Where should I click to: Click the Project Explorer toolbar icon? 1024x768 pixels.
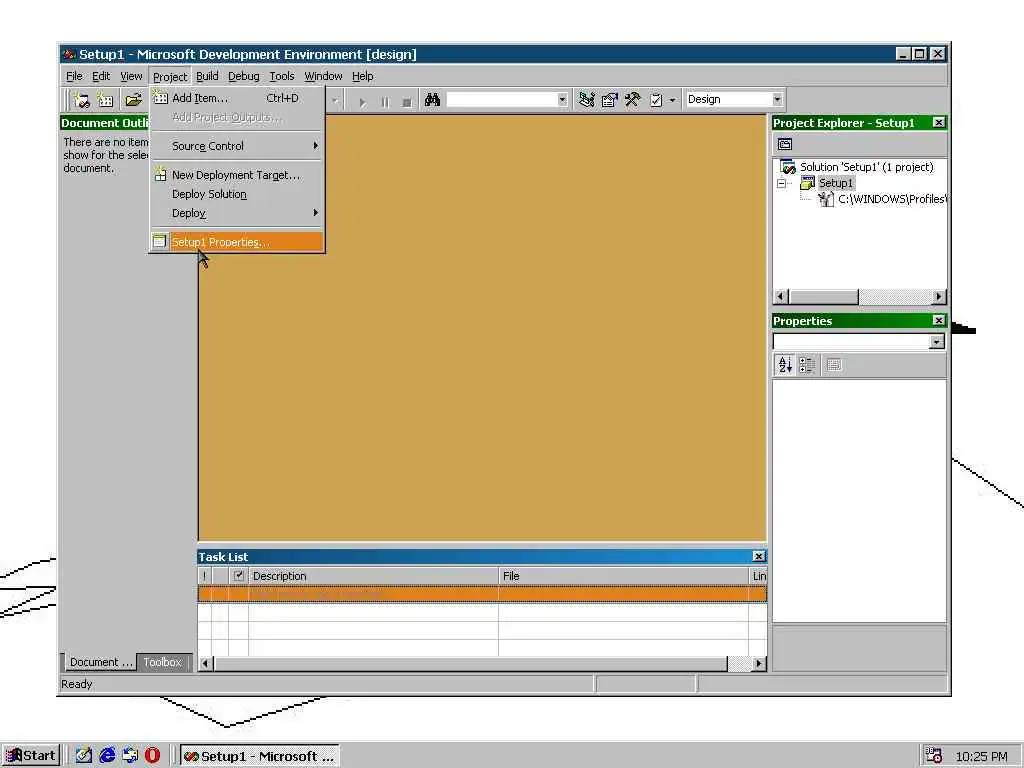click(586, 100)
